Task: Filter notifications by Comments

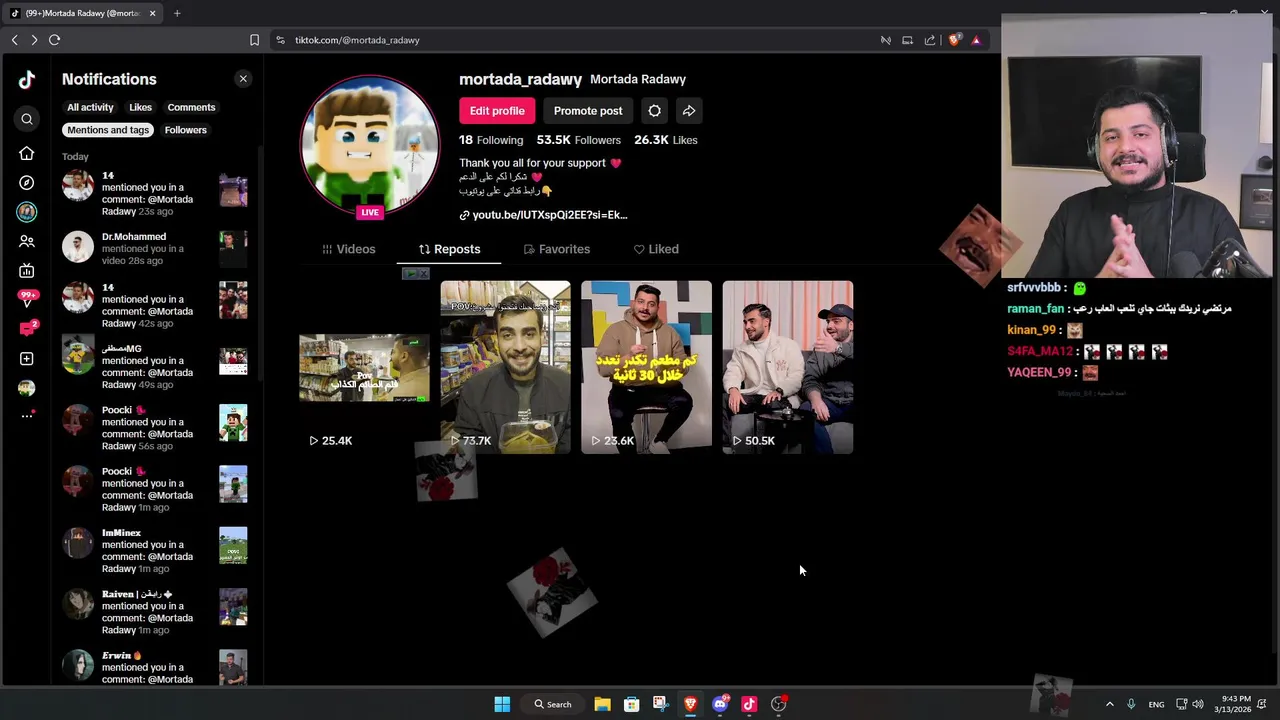Action: pyautogui.click(x=191, y=107)
